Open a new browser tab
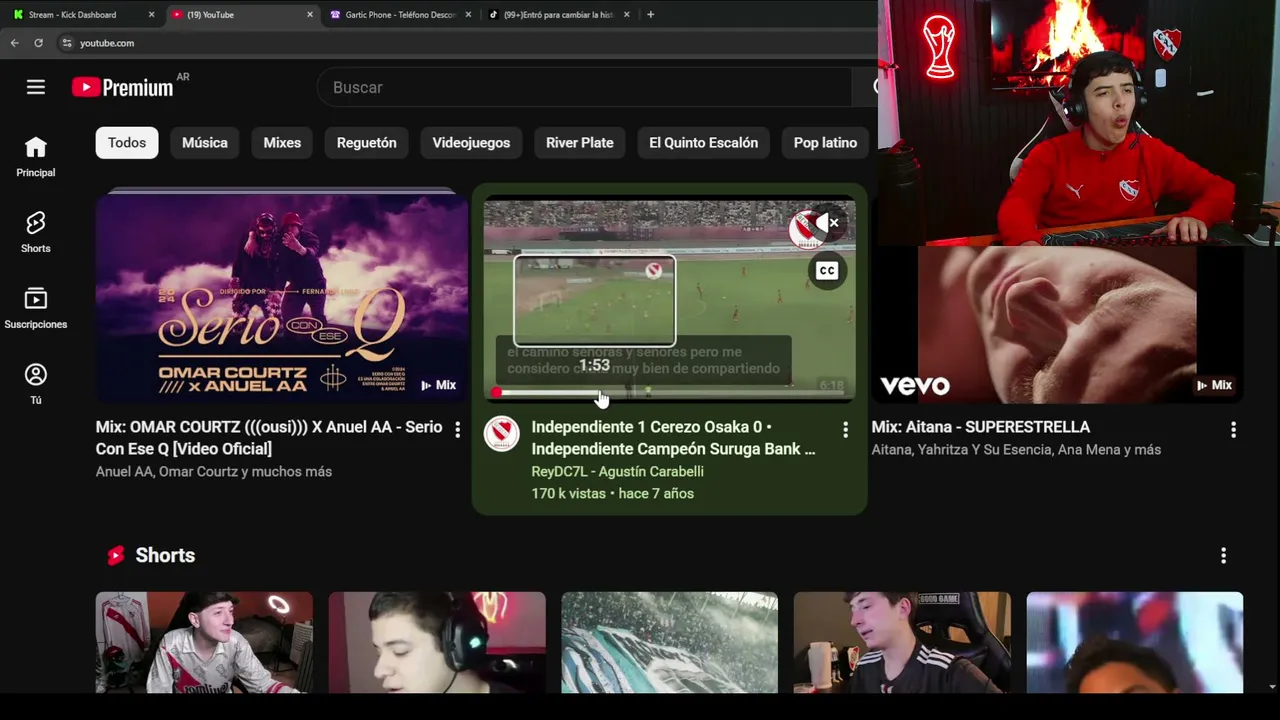This screenshot has height=720, width=1280. pyautogui.click(x=650, y=15)
